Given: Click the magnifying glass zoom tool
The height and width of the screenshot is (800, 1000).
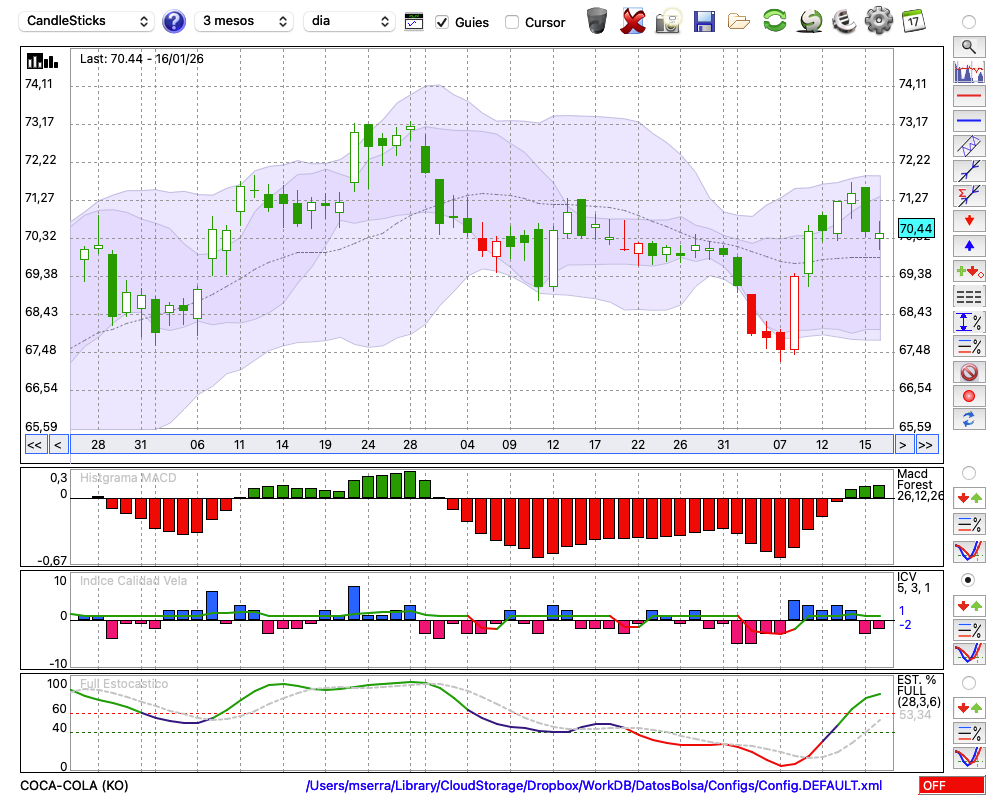Looking at the screenshot, I should [968, 46].
